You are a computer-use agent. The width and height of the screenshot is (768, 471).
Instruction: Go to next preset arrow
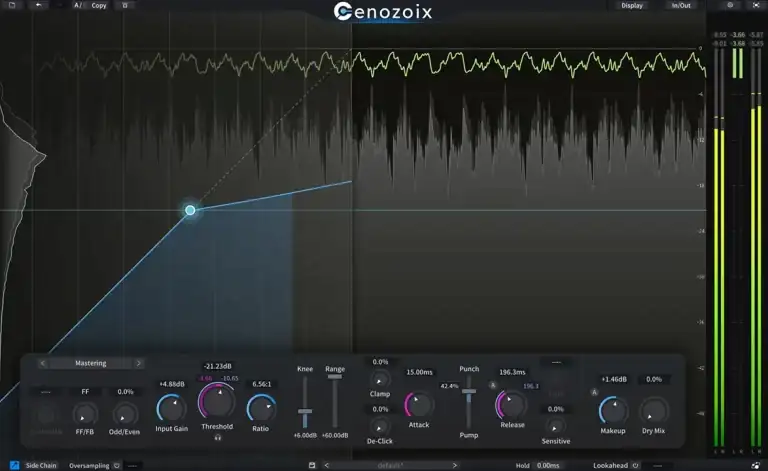(x=455, y=465)
